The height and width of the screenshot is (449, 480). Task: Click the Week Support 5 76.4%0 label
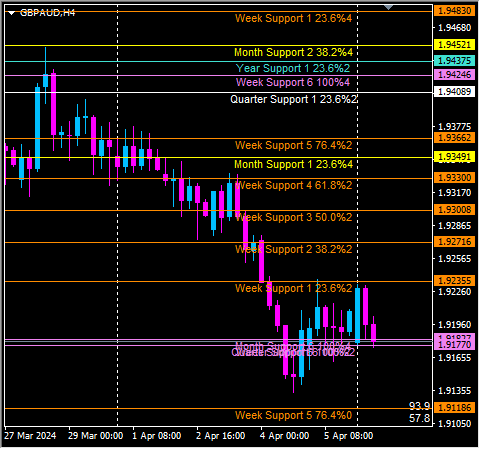293,415
